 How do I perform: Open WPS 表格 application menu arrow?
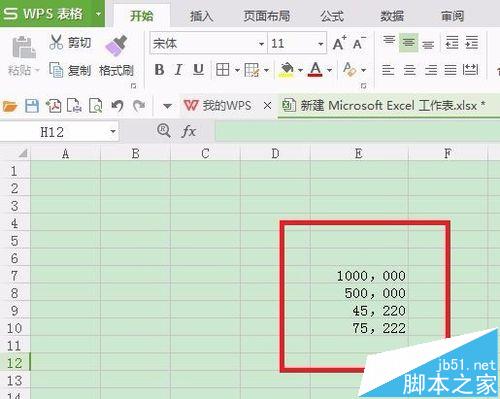pos(98,14)
